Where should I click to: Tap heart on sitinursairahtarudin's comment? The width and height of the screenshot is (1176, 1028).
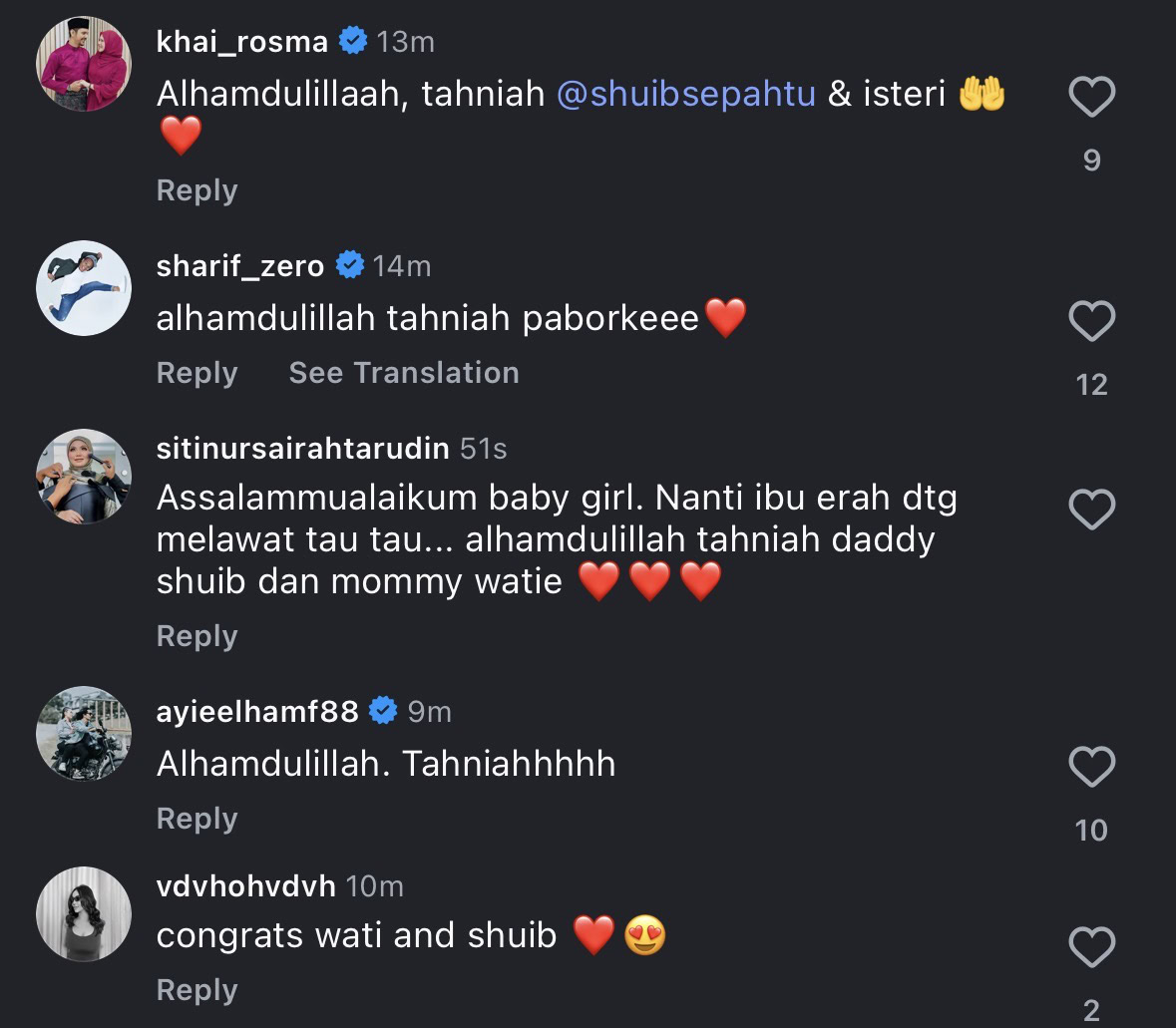tap(1091, 511)
